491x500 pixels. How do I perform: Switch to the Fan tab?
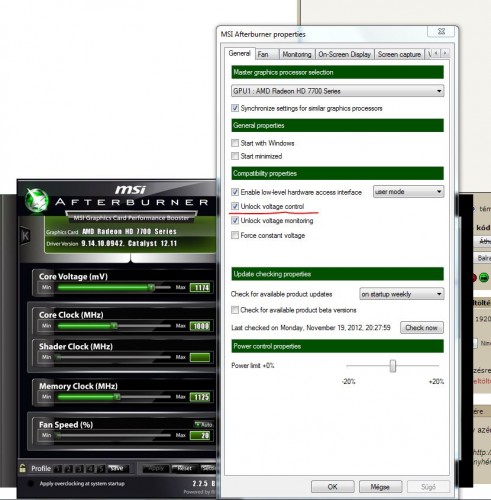pos(267,54)
